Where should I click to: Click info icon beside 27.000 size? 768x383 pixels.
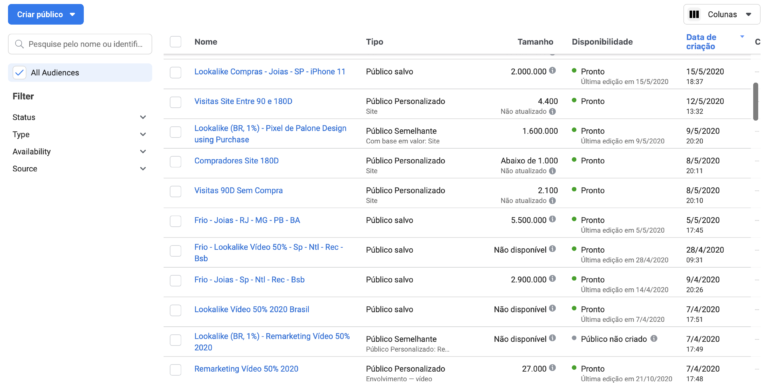pyautogui.click(x=552, y=368)
